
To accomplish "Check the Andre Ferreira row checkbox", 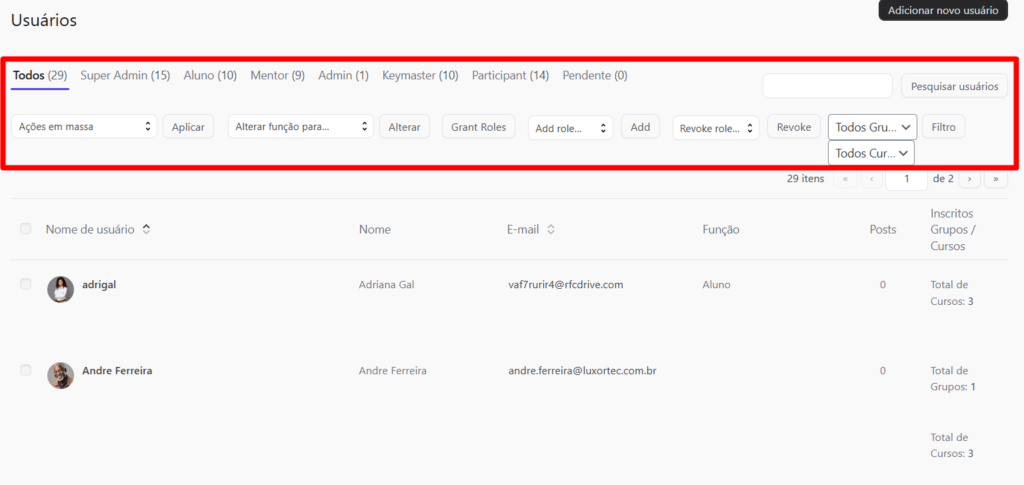I will coord(26,370).
